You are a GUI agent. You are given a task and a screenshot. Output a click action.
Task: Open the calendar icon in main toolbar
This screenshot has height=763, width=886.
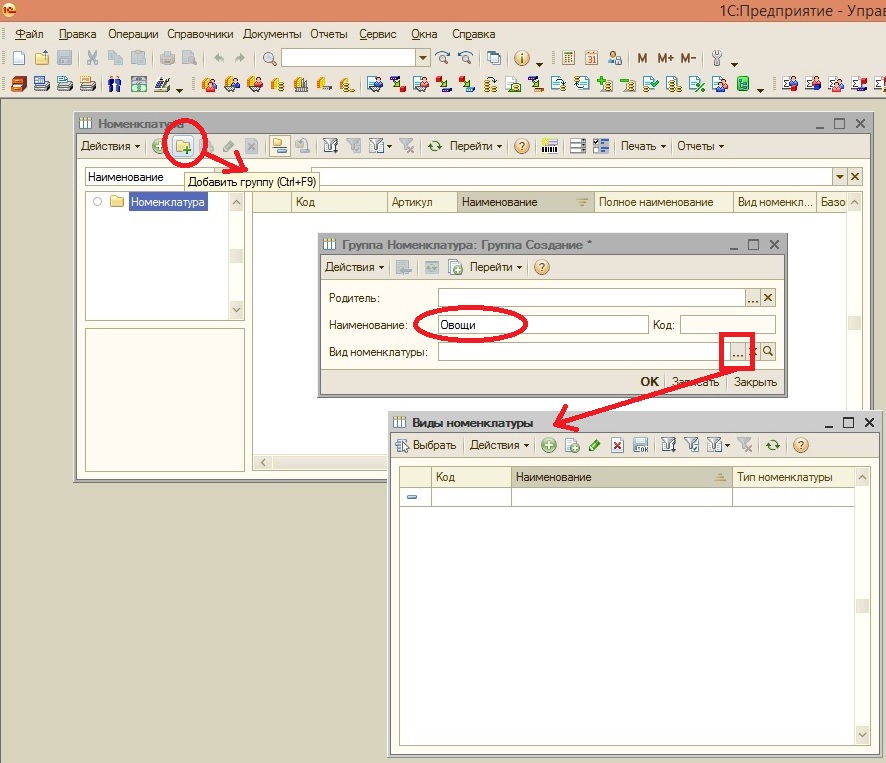(x=592, y=58)
